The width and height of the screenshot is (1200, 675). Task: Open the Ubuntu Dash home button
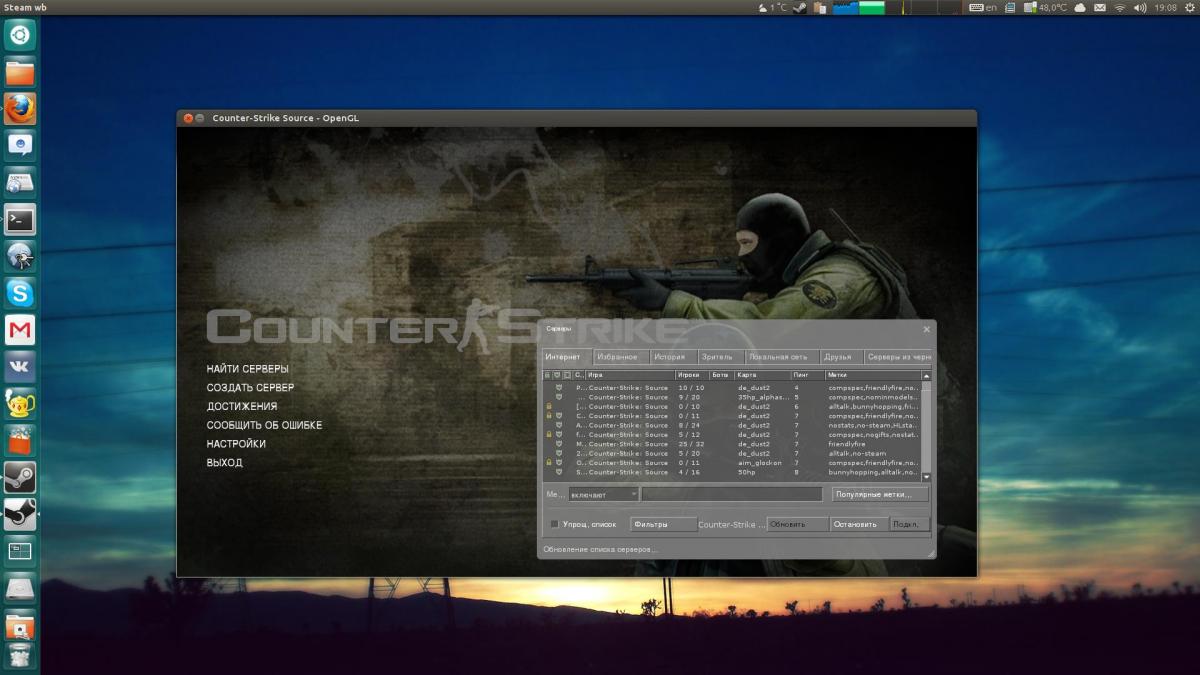pyautogui.click(x=20, y=36)
